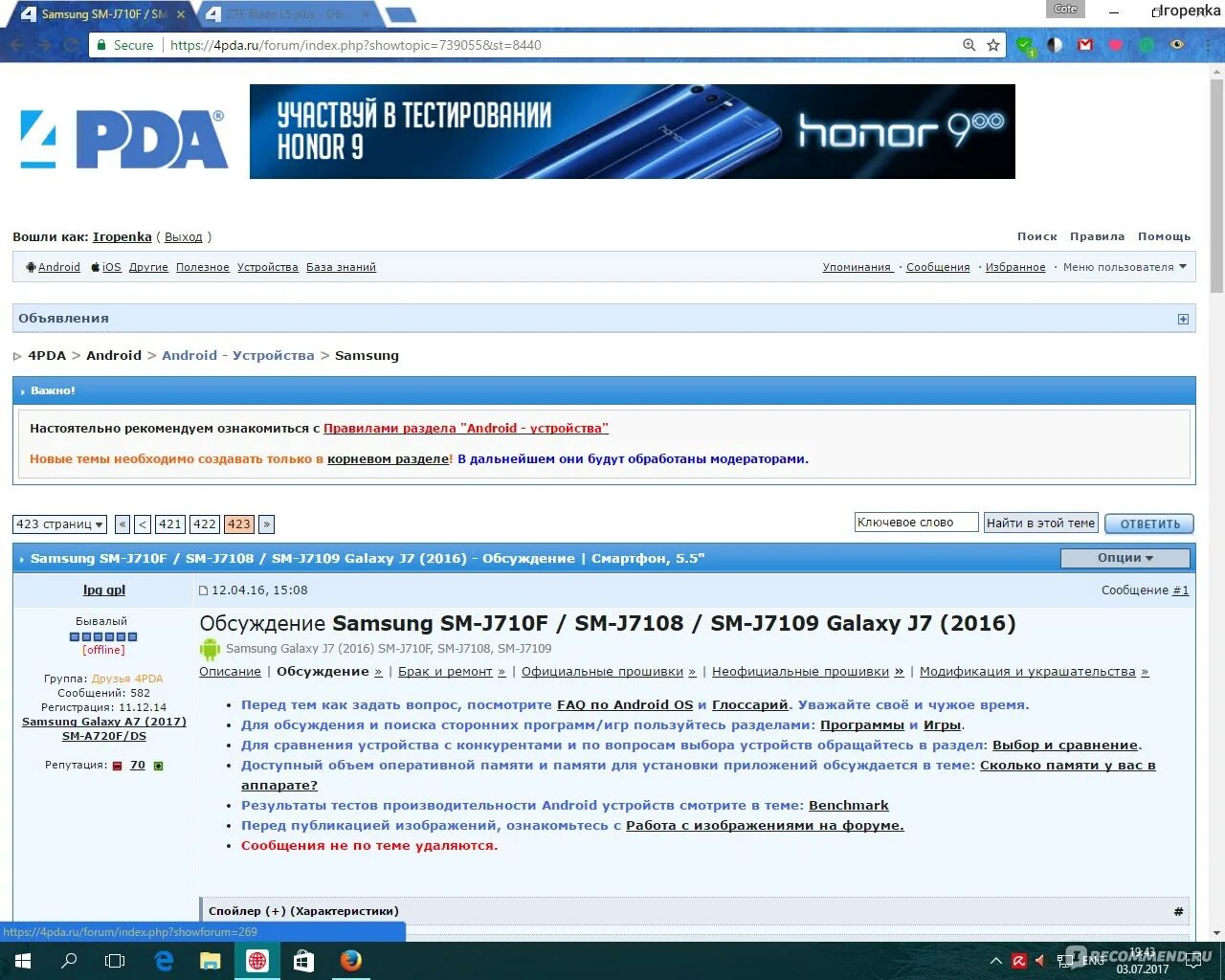Screen dimensions: 1225x980
Task: Open the 'Опции' dropdown menu
Action: (x=1125, y=558)
